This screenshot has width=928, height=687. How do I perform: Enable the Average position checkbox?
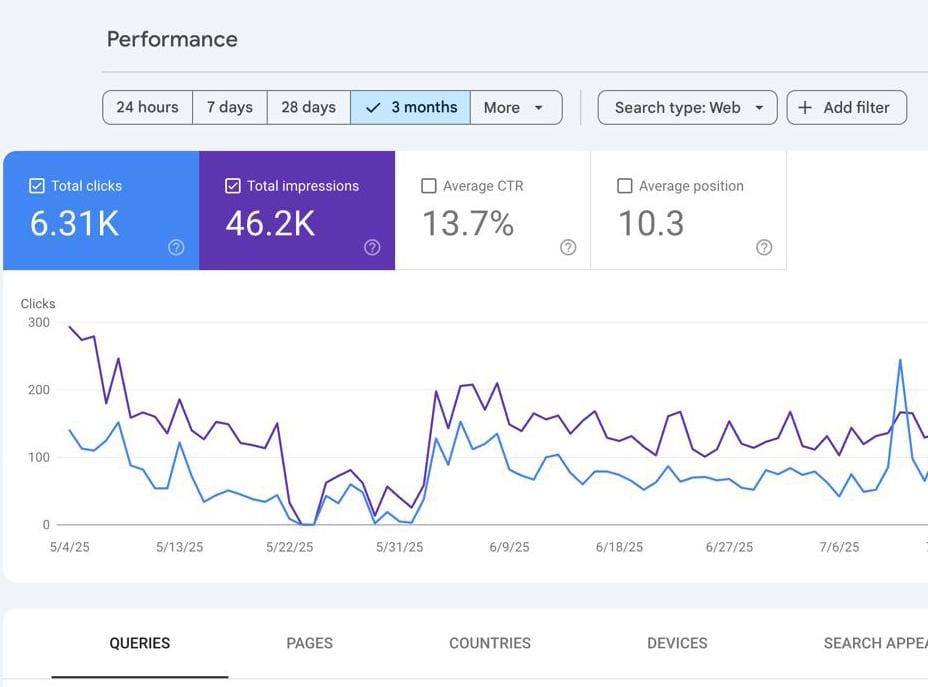[x=625, y=186]
